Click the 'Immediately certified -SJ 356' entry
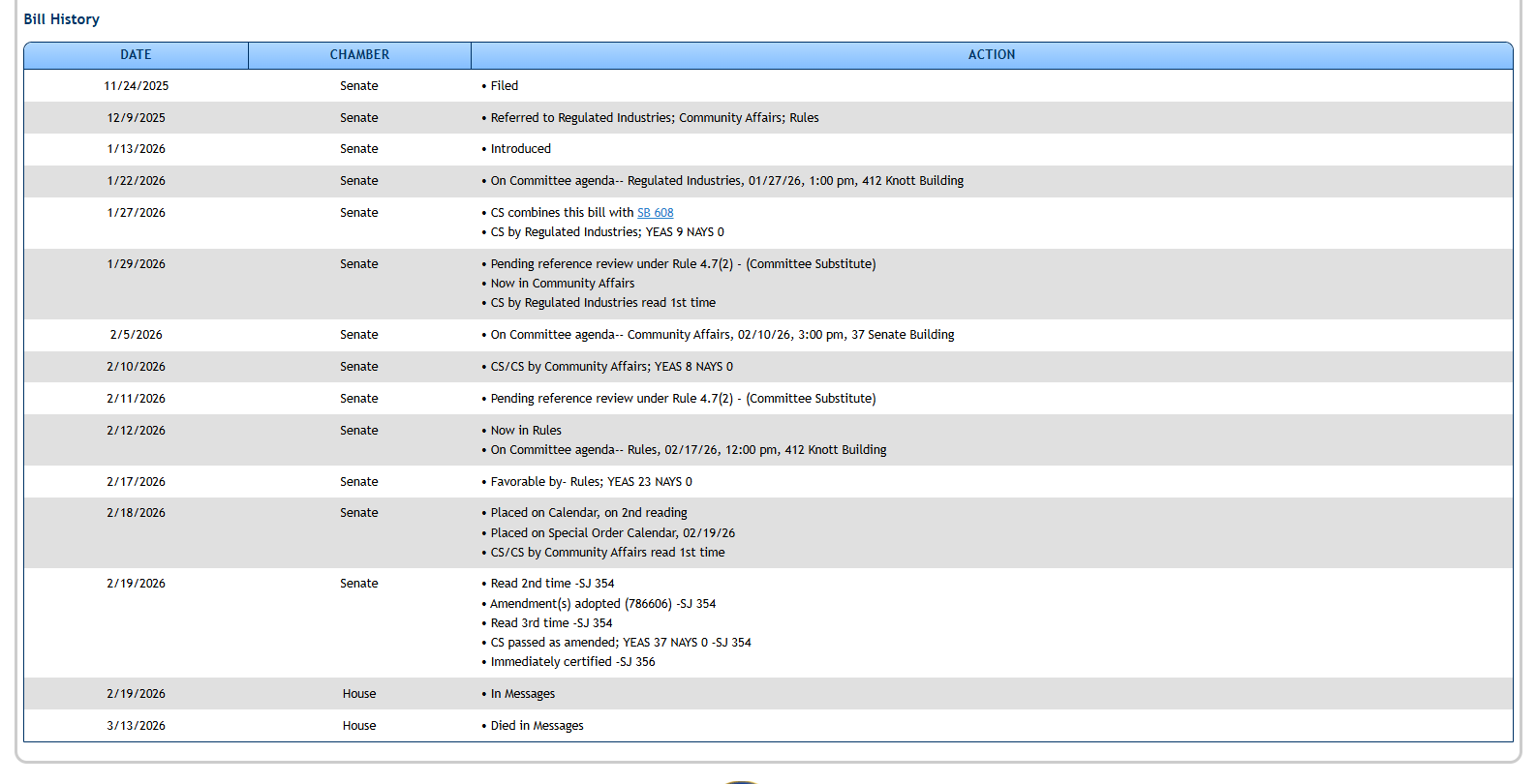This screenshot has width=1536, height=784. pyautogui.click(x=572, y=662)
